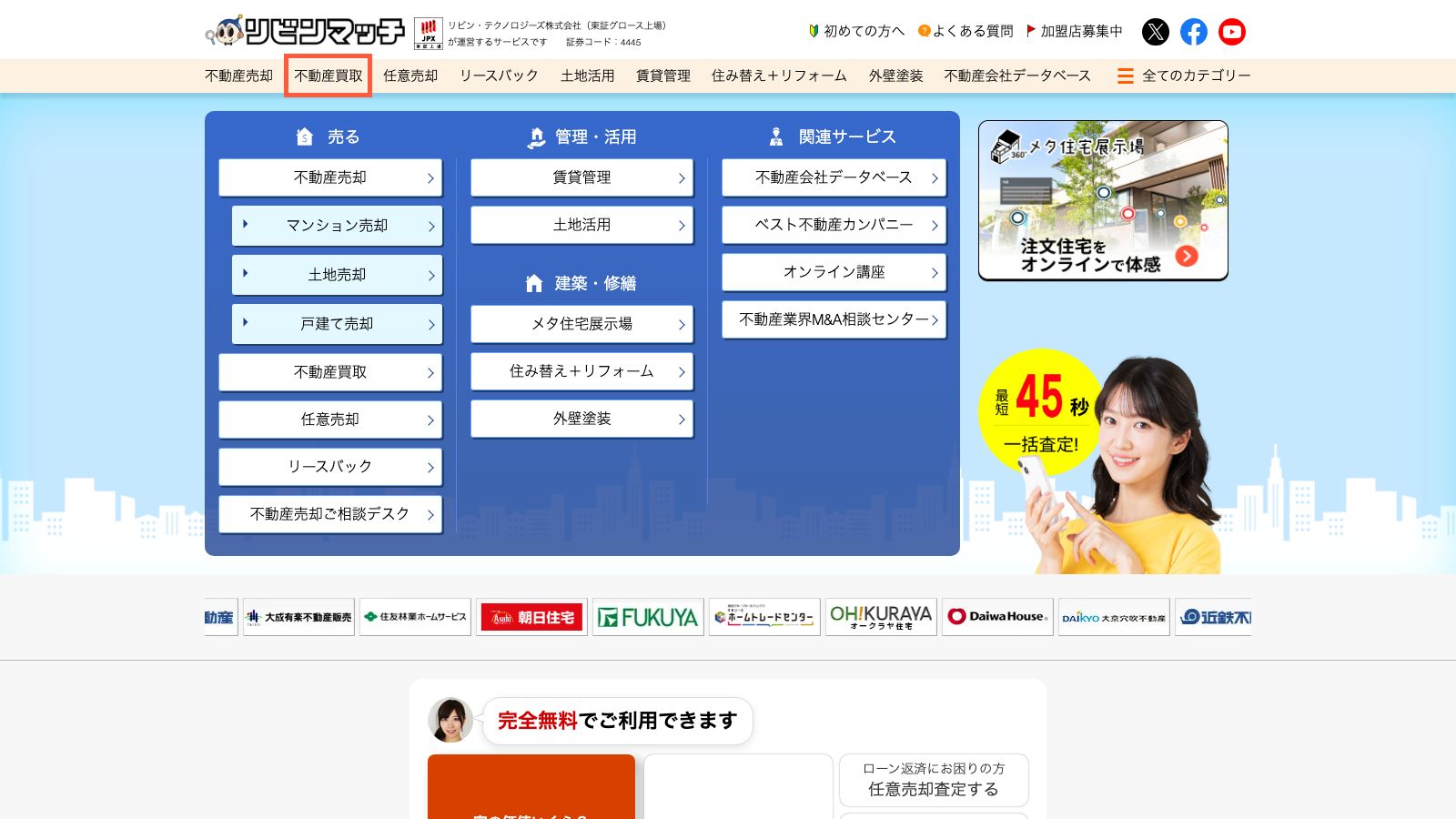Click 土地活用 button in 管理・活用 panel
1456x819 pixels.
(581, 225)
